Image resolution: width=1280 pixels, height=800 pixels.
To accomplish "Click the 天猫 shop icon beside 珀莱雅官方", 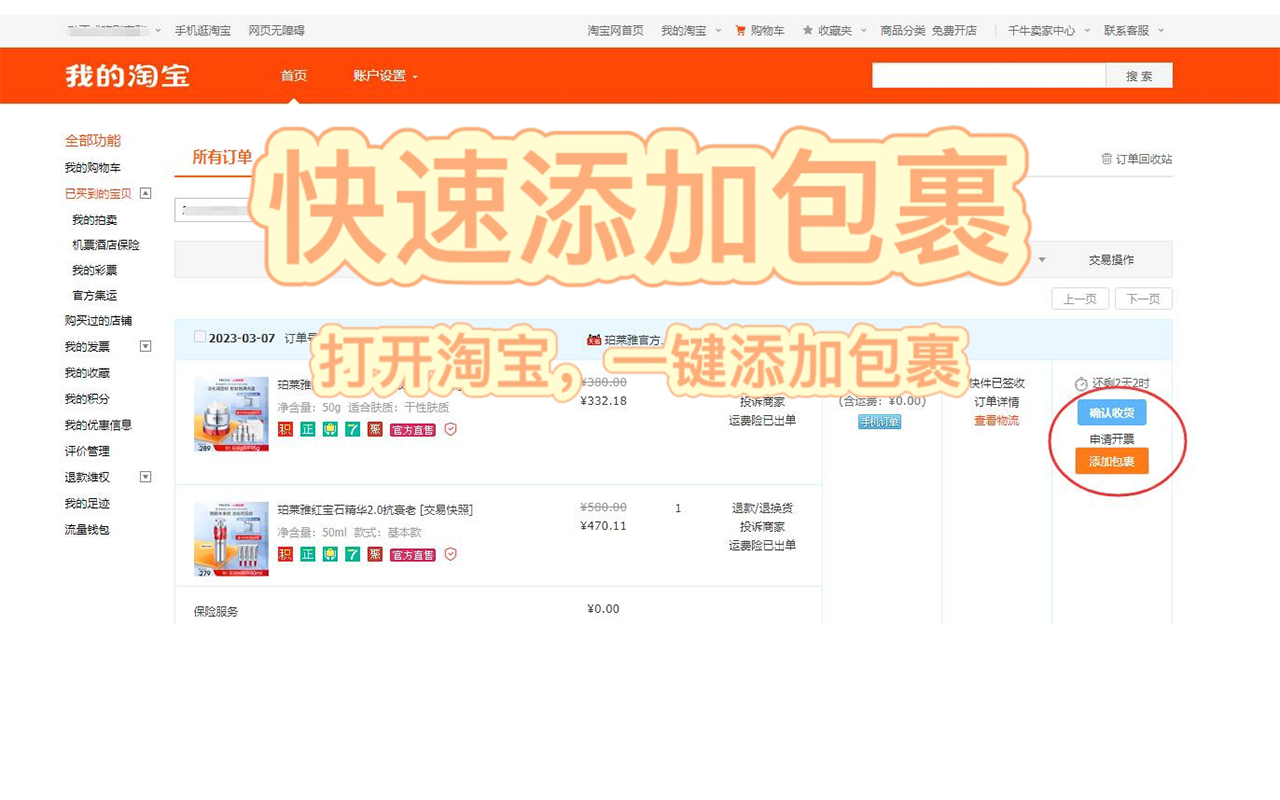I will (x=594, y=340).
